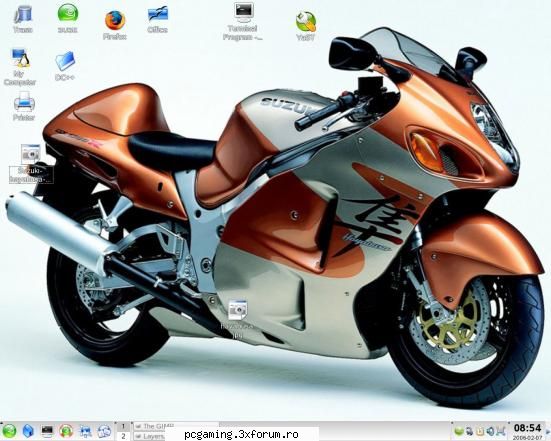Viewport: 551px width, 441px height.
Task: Activate The GIMP taskbar entry
Action: click(175, 426)
